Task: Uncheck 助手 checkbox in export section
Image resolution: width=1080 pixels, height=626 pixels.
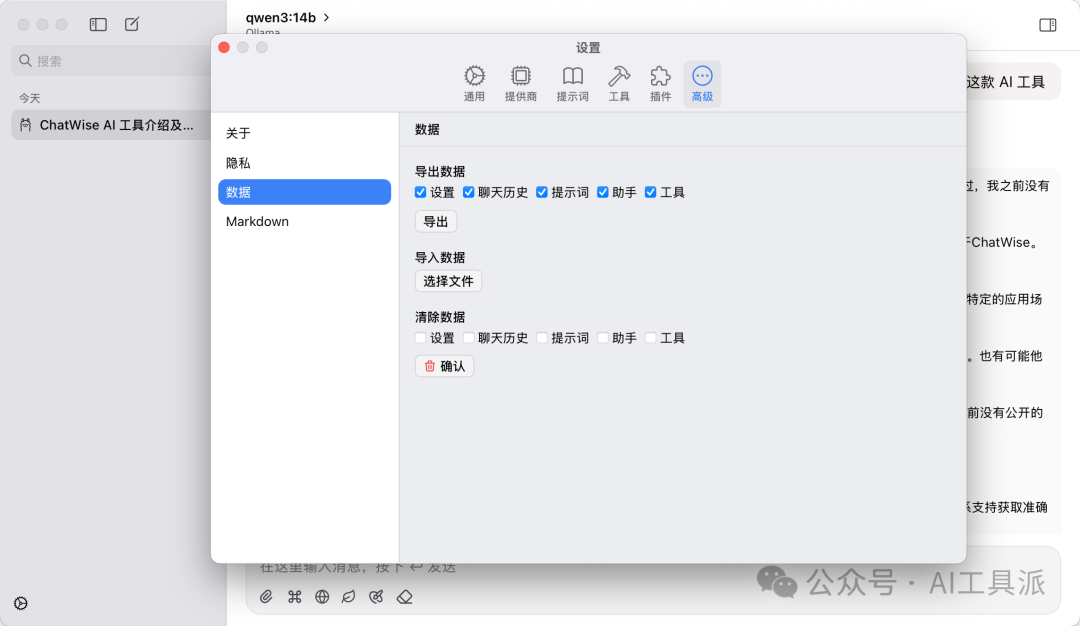Action: click(x=603, y=192)
